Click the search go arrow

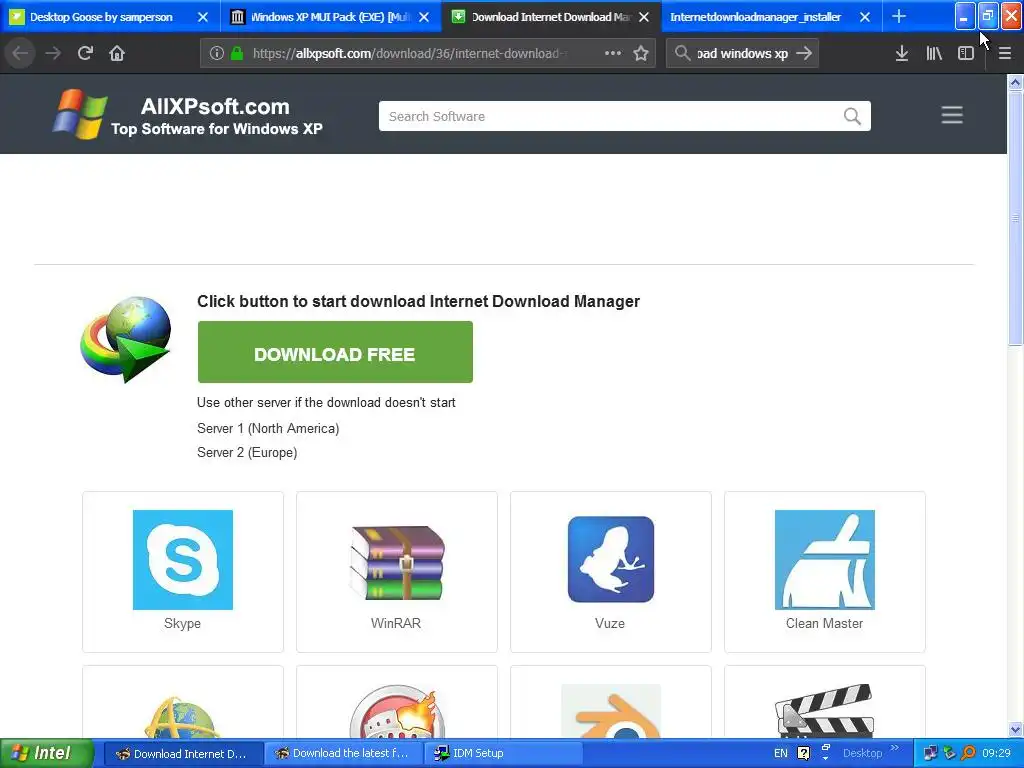pos(805,53)
